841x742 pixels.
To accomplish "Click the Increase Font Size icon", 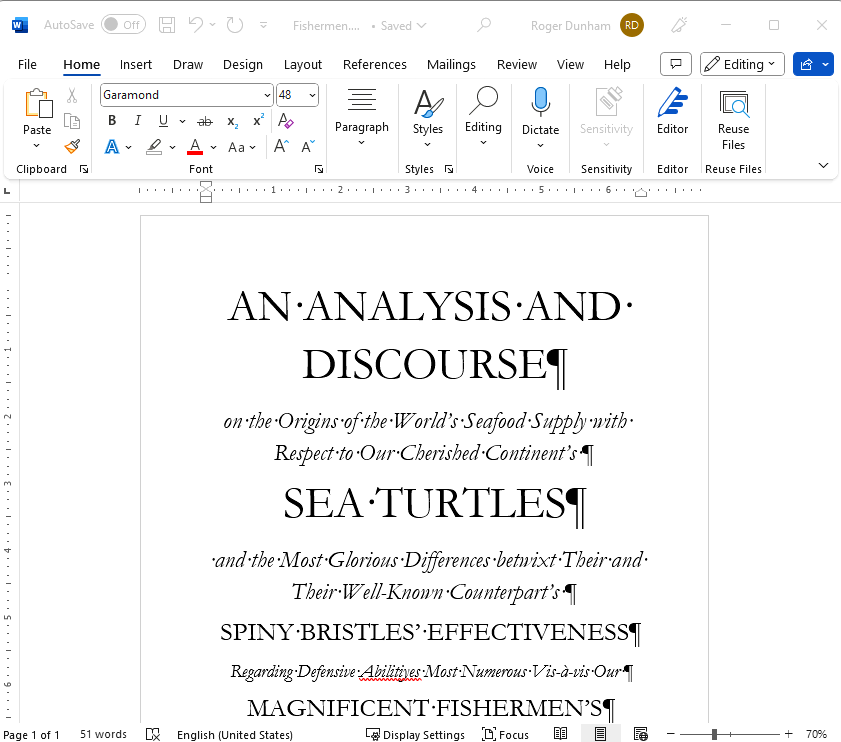I will pyautogui.click(x=281, y=144).
